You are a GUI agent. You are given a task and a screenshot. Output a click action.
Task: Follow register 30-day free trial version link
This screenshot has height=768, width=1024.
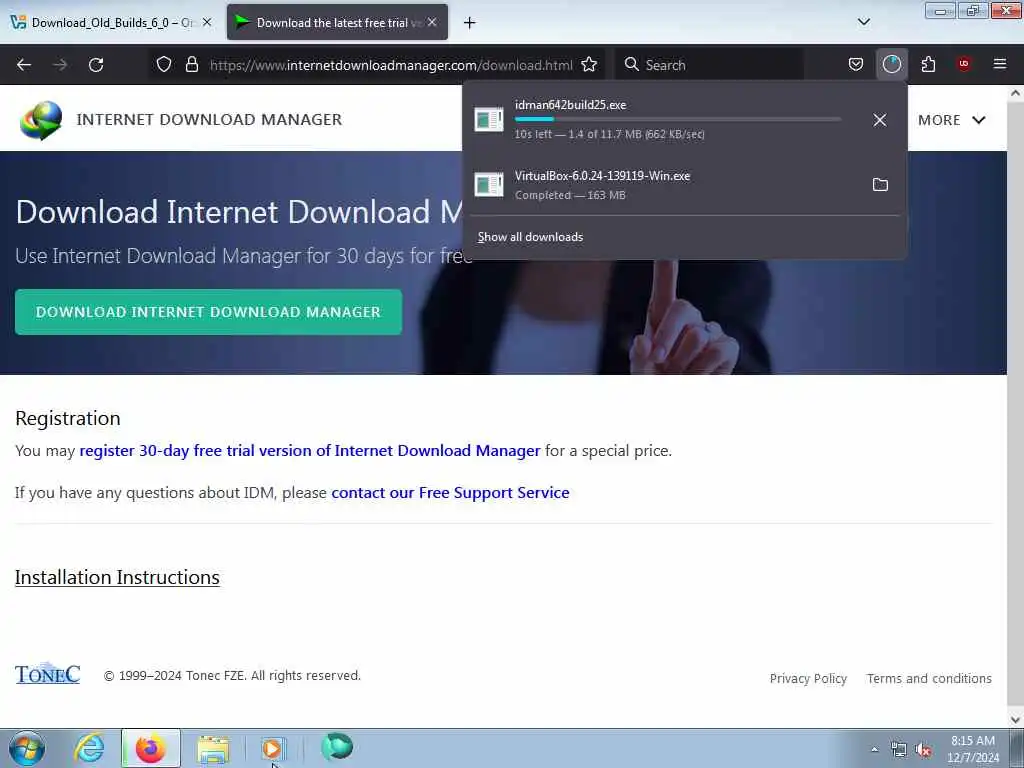tap(310, 451)
